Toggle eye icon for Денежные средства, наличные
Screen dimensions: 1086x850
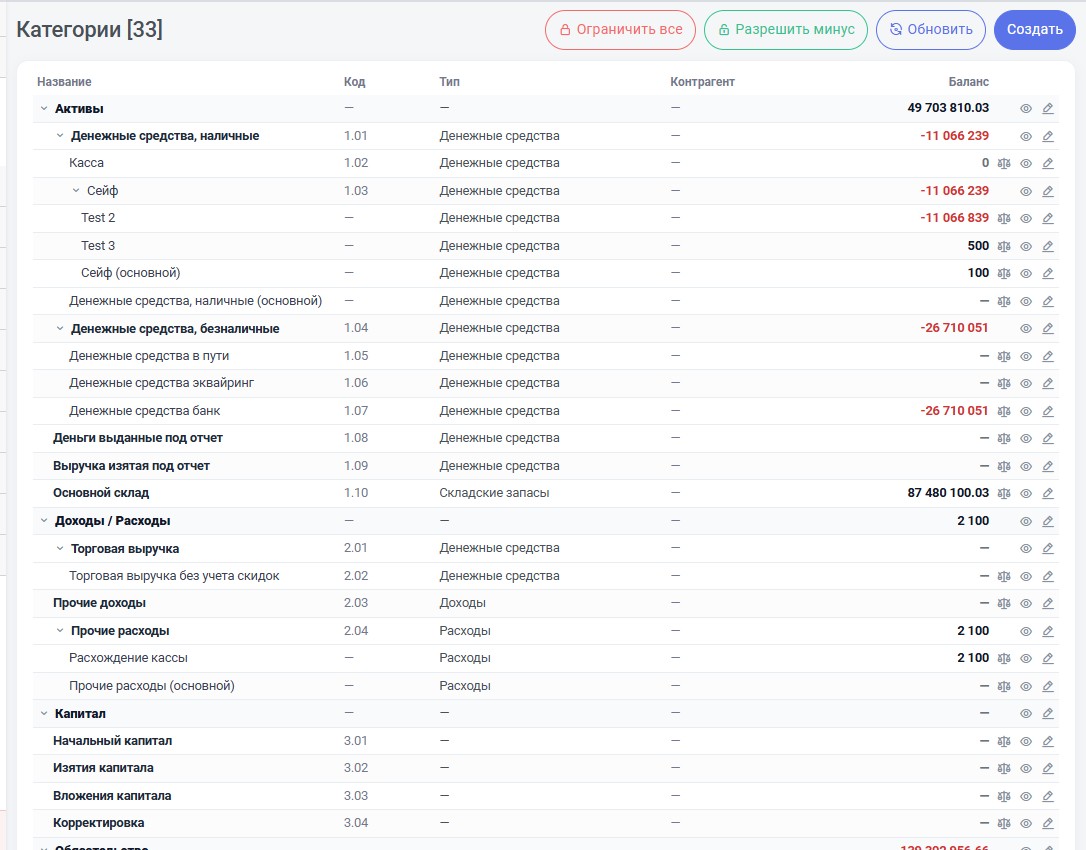pyautogui.click(x=1026, y=136)
